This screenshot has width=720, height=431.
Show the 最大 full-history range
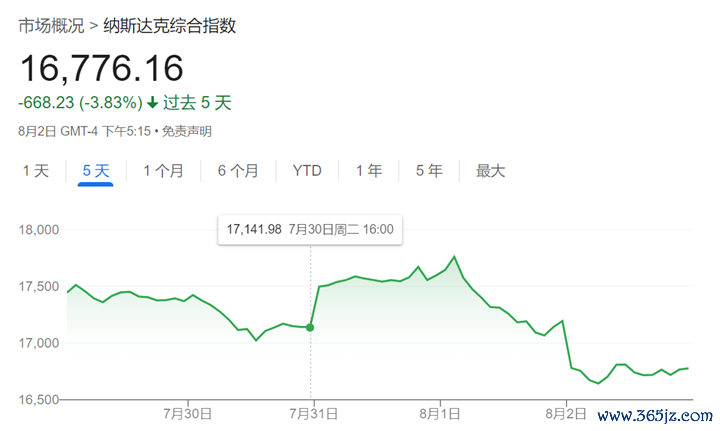(x=490, y=171)
